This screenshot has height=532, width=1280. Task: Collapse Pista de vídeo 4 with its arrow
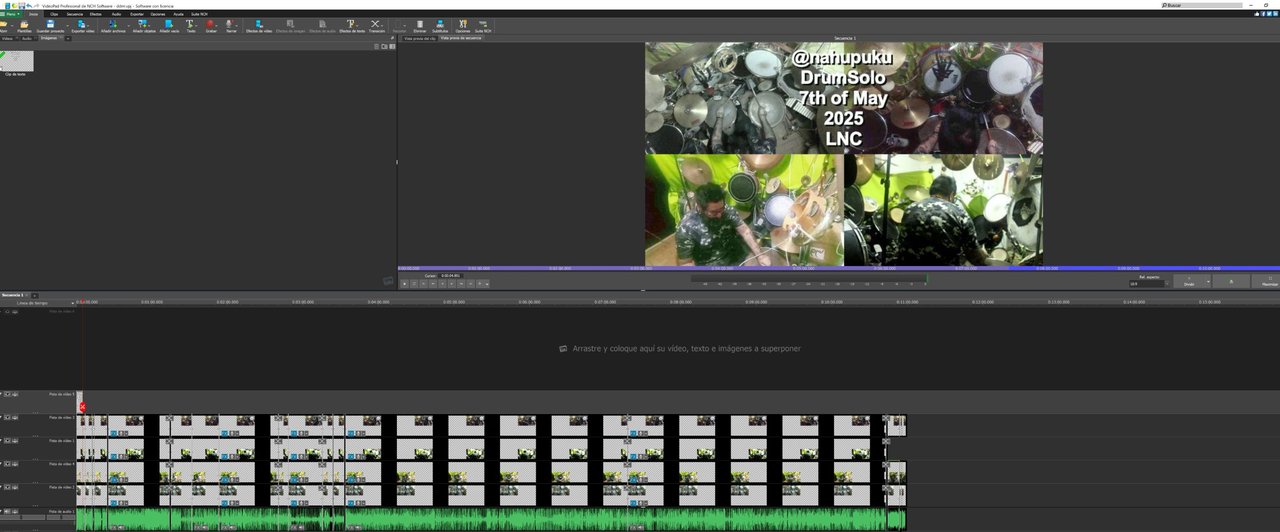(1, 464)
